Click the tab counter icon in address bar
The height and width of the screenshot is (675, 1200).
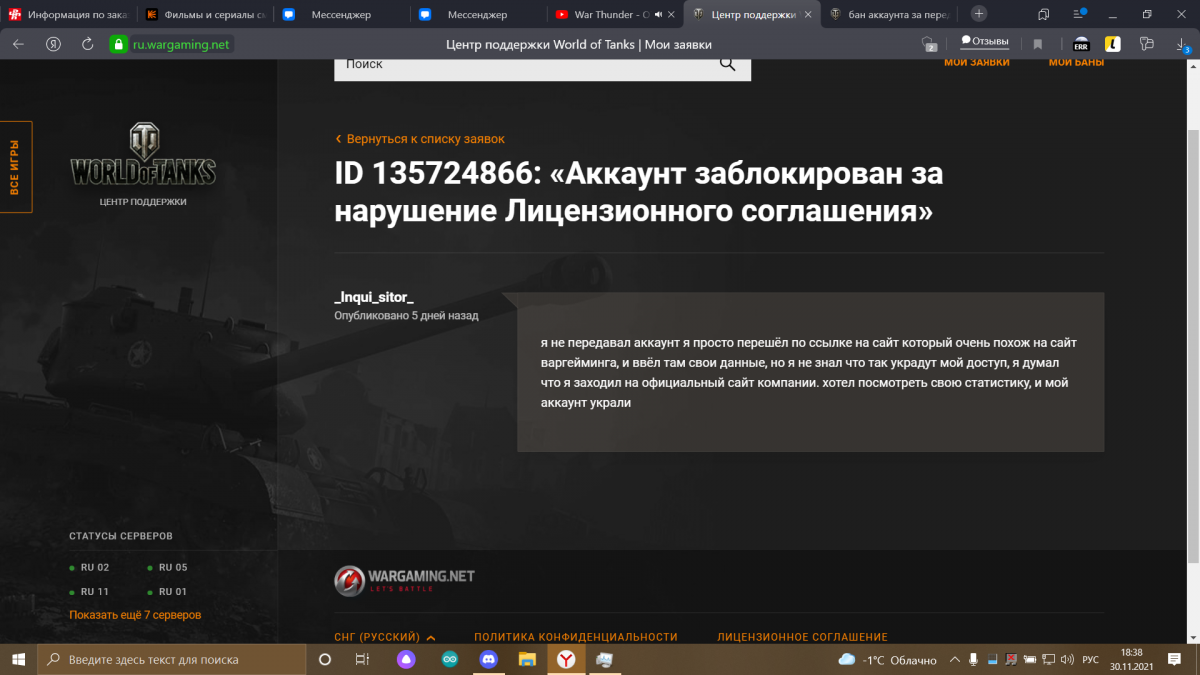pyautogui.click(x=929, y=44)
